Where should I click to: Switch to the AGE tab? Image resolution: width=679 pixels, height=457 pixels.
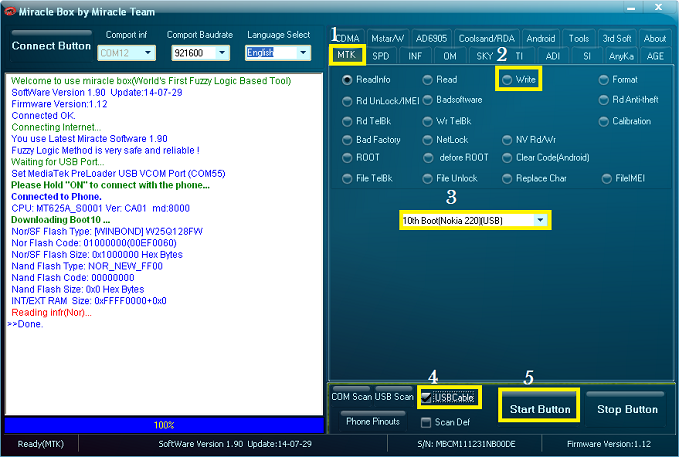pos(655,56)
